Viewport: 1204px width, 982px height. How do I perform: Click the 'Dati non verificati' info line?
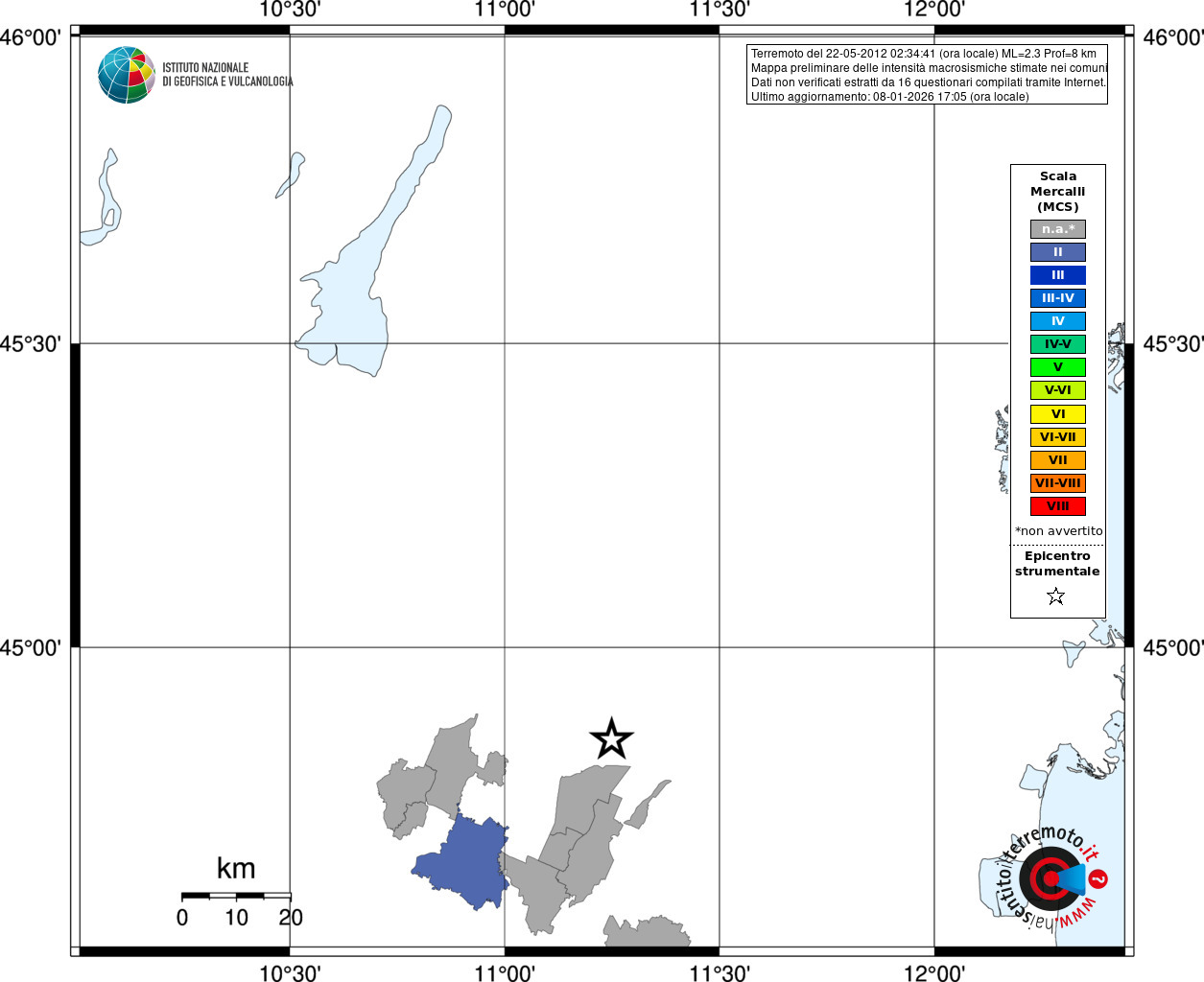[x=929, y=82]
